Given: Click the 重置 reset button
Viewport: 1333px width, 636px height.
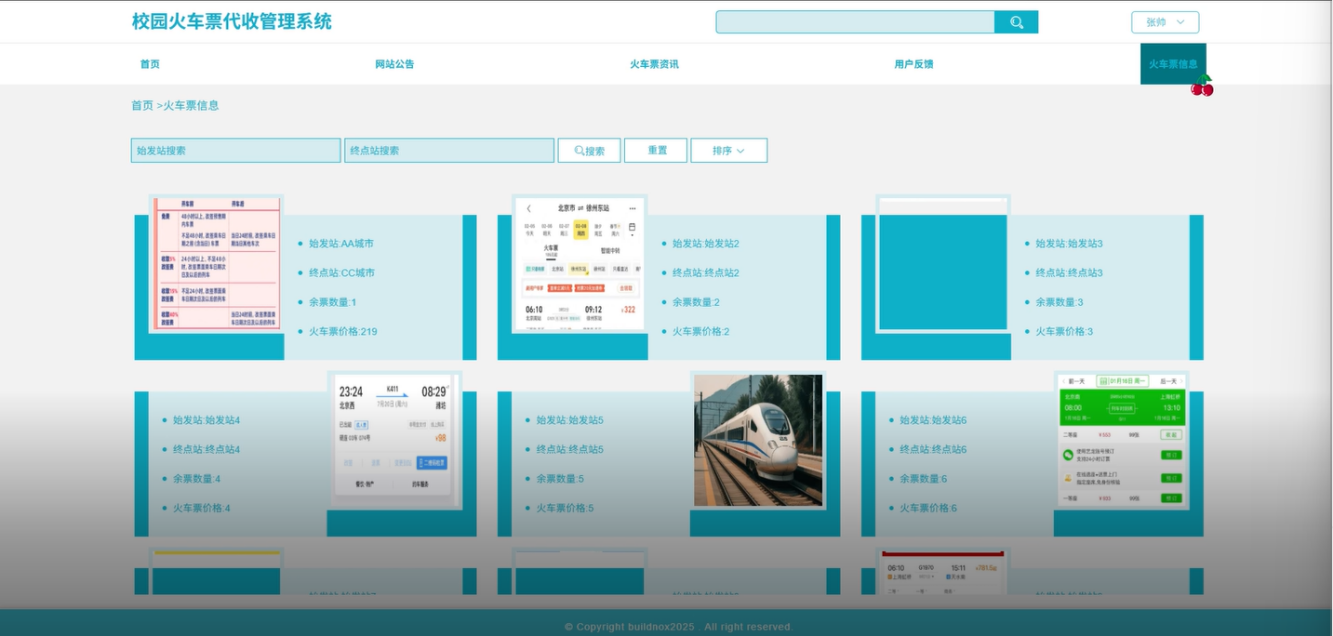Looking at the screenshot, I should point(656,151).
